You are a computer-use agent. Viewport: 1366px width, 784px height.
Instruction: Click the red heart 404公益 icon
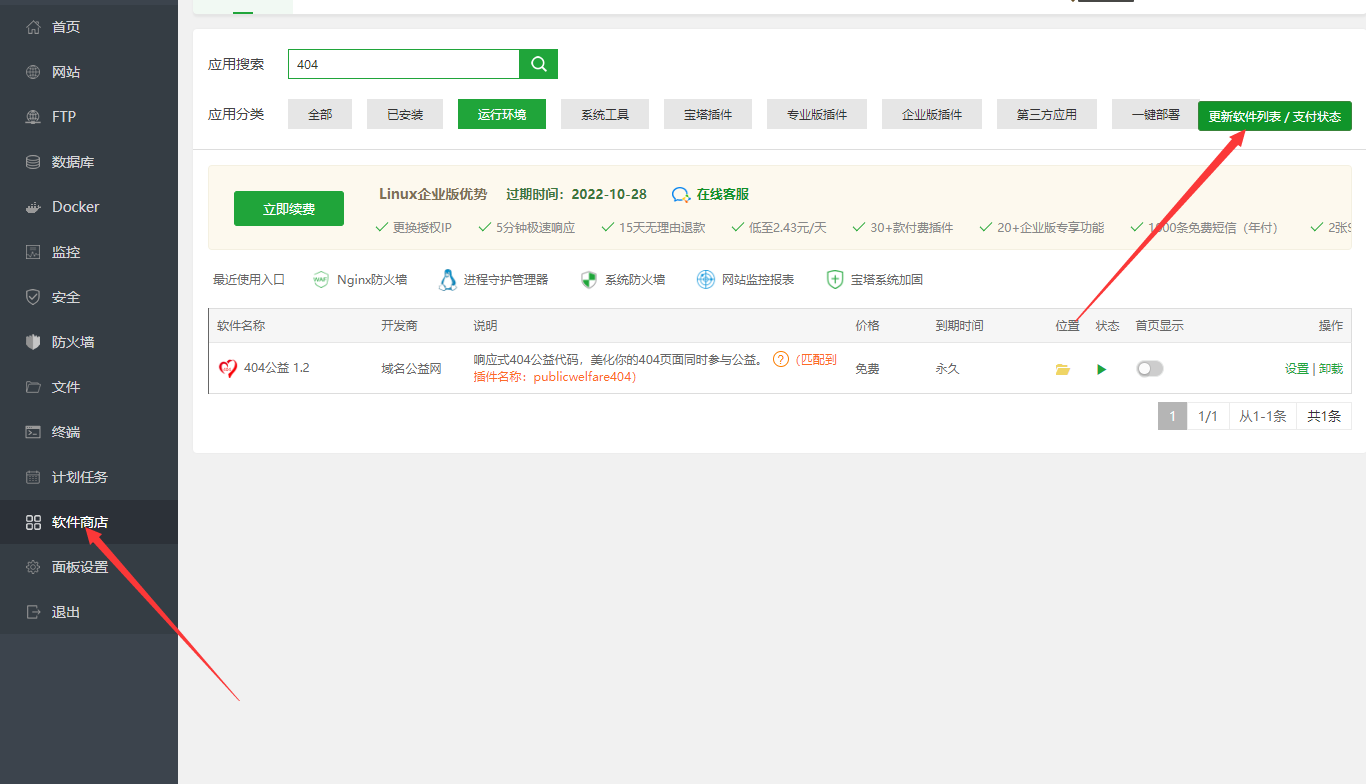click(228, 369)
